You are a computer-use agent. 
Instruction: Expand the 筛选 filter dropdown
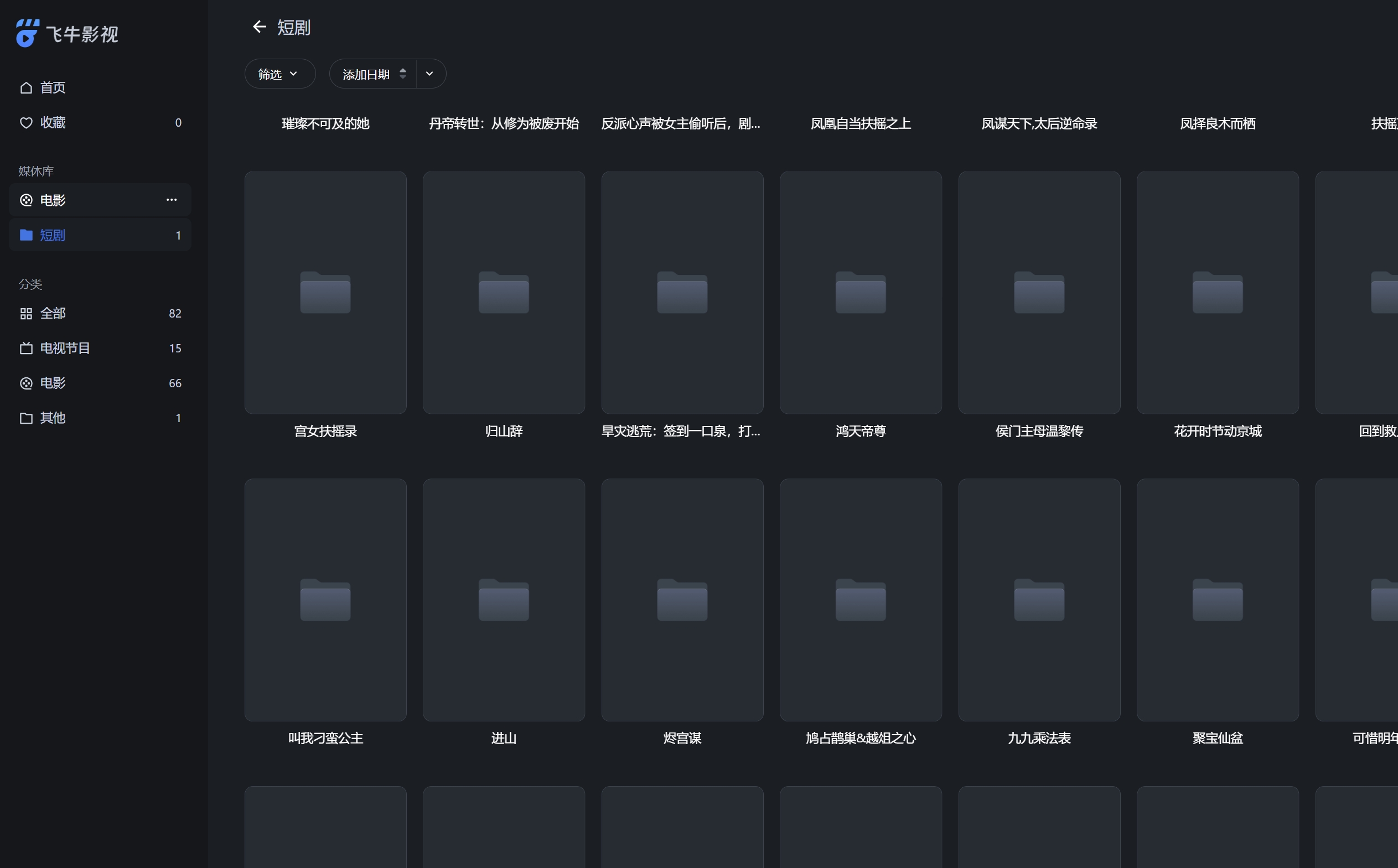click(279, 74)
